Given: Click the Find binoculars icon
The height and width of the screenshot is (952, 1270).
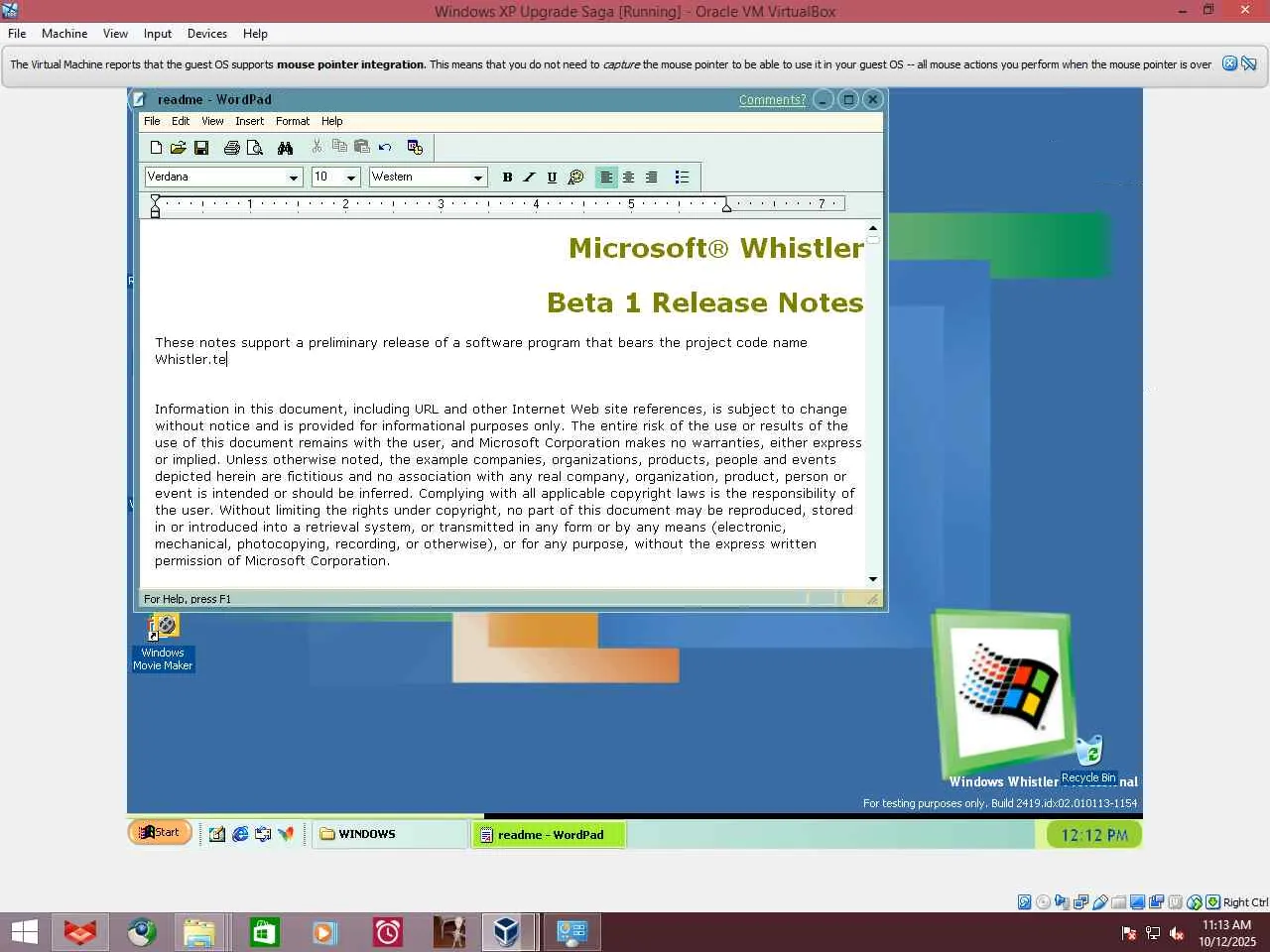Looking at the screenshot, I should pos(286,148).
